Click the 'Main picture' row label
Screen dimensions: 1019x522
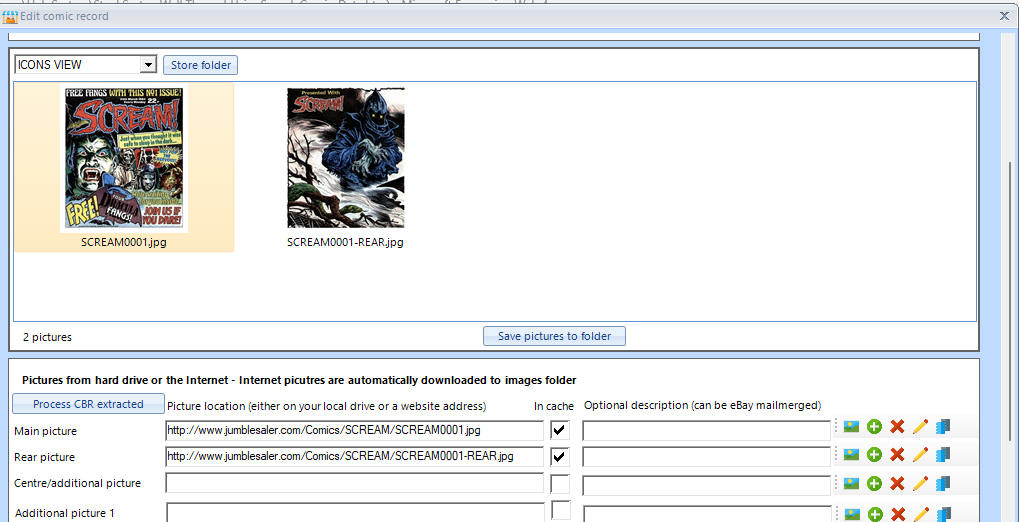tap(45, 431)
